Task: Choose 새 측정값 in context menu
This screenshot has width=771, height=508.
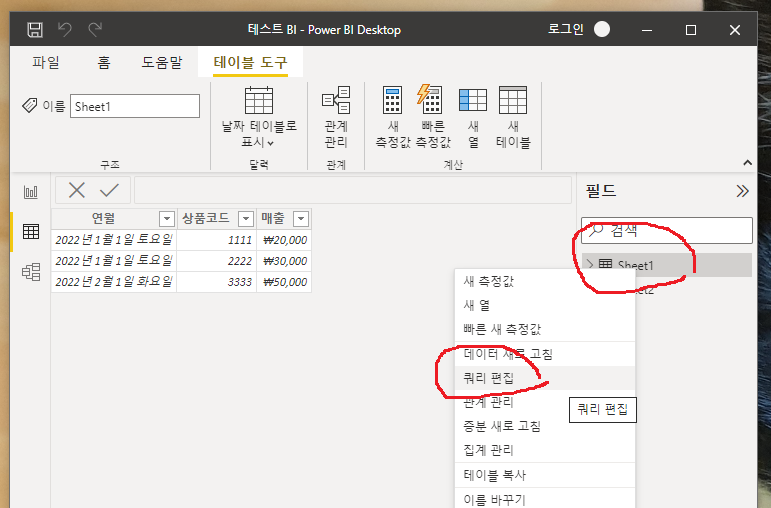Action: [545, 281]
